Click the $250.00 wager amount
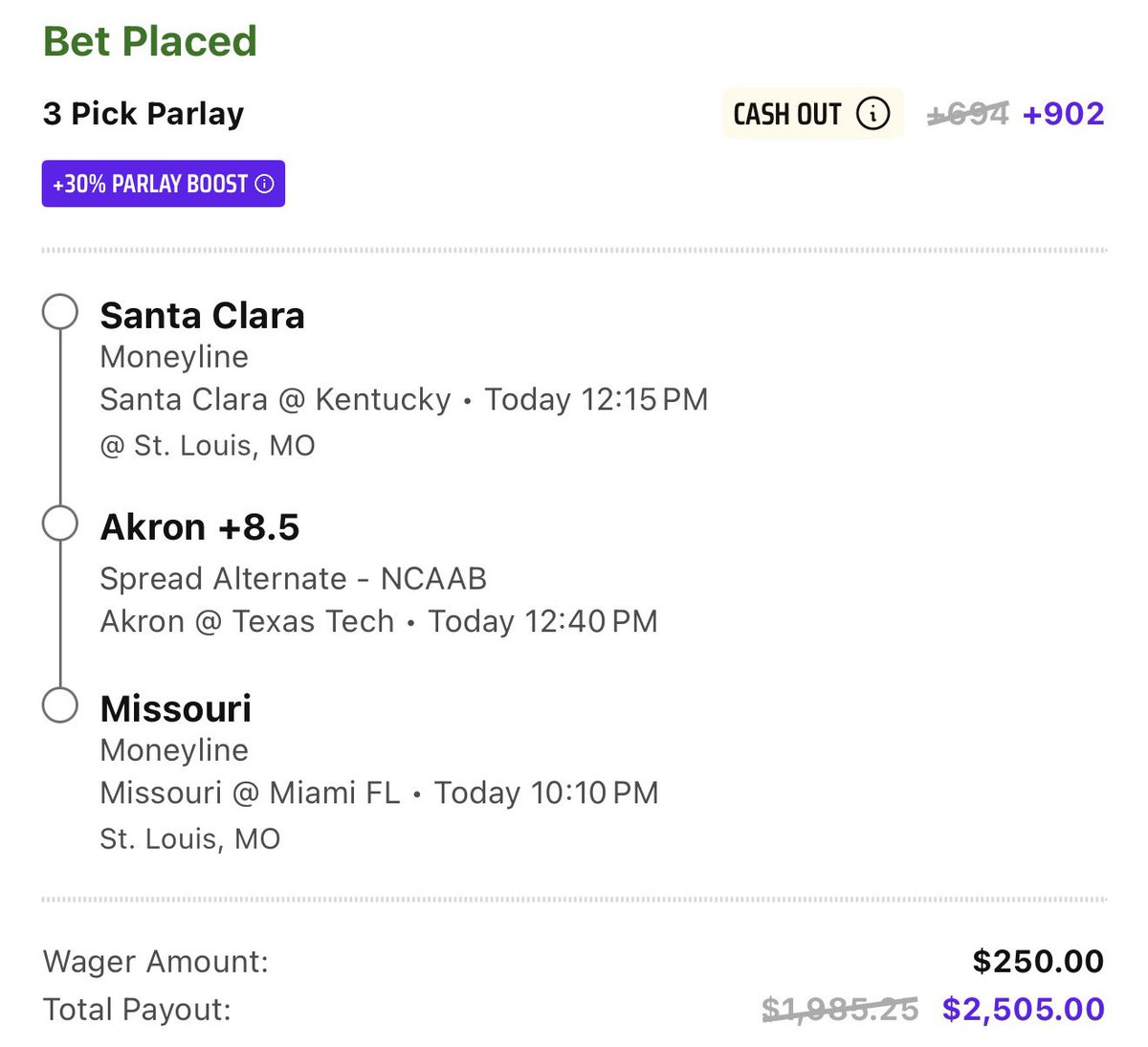The width and height of the screenshot is (1148, 1047). (1038, 961)
